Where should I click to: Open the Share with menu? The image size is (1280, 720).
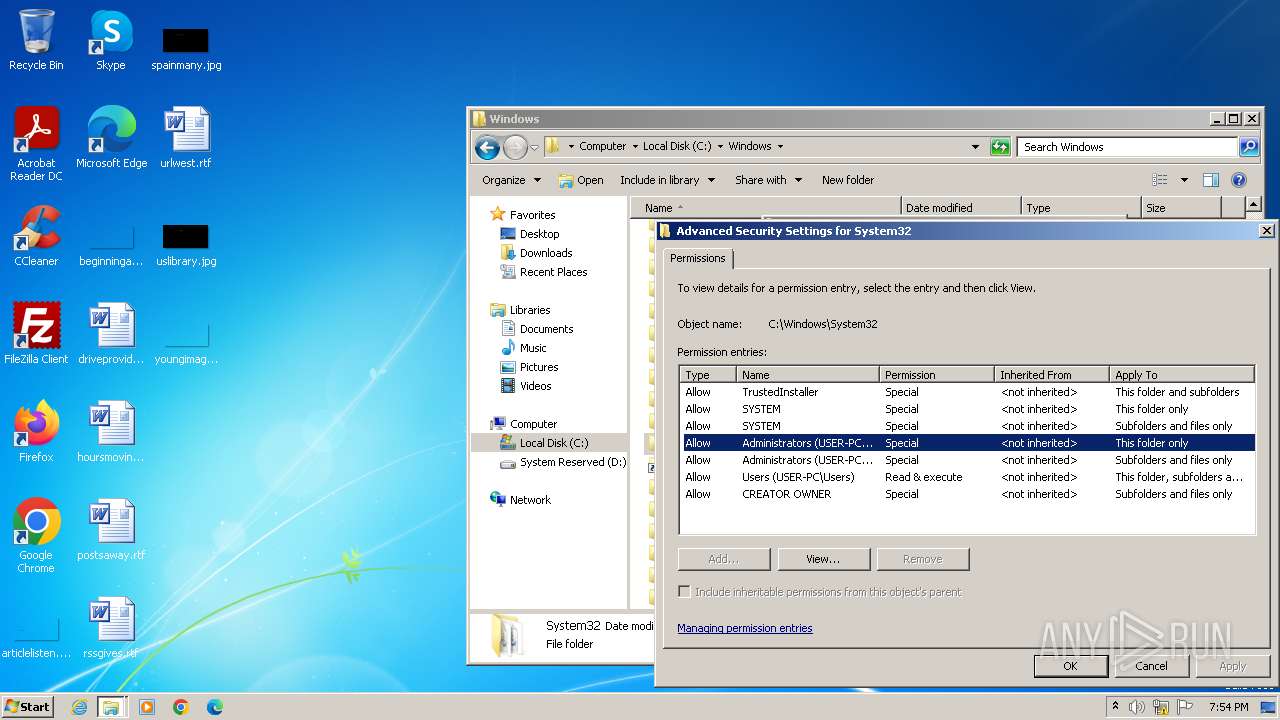click(x=768, y=180)
